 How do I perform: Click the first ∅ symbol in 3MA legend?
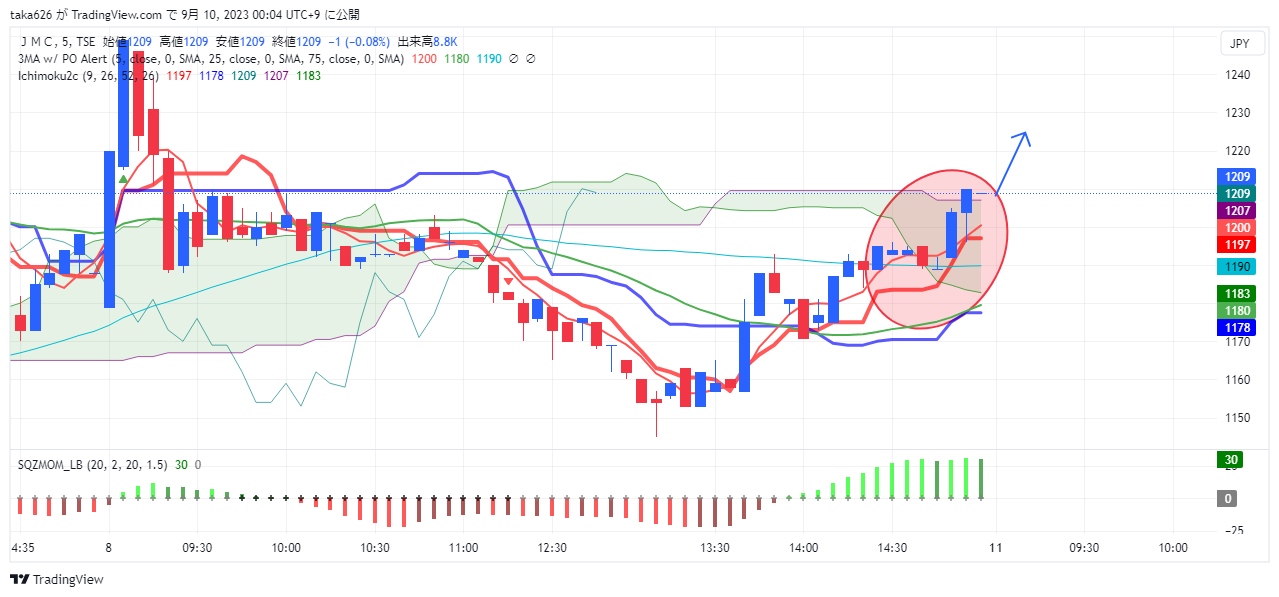coord(513,59)
